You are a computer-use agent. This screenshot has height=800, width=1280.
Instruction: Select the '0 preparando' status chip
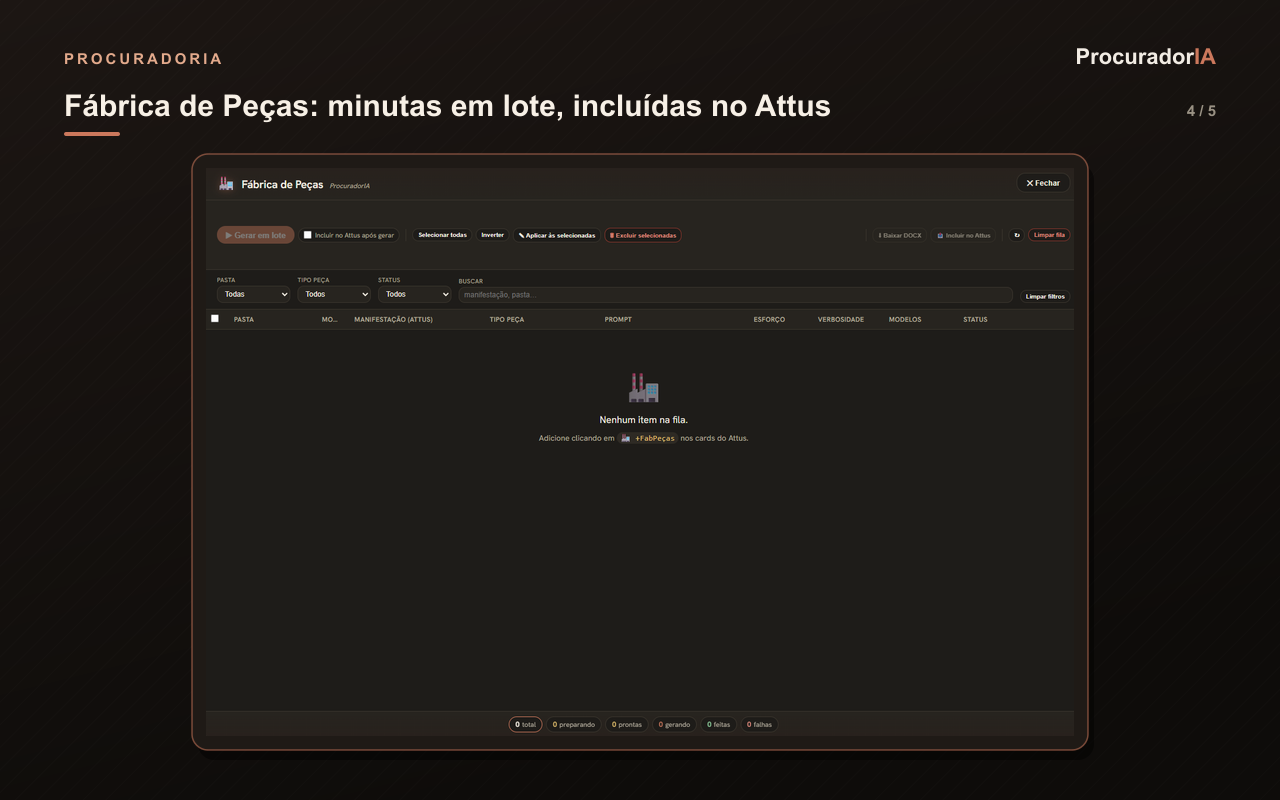tap(573, 724)
